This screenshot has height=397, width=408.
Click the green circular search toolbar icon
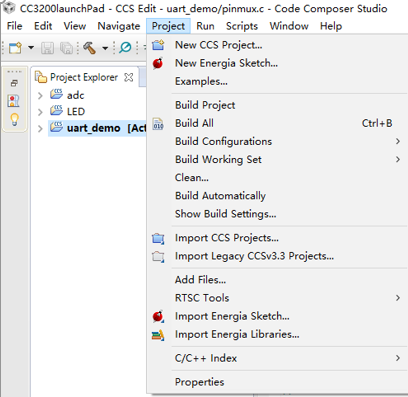(125, 47)
